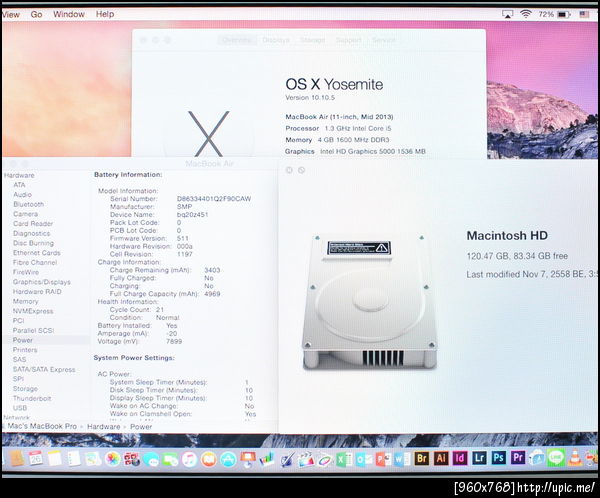The width and height of the screenshot is (600, 498).
Task: Open Reminders from the Dock
Action: [x=74, y=458]
